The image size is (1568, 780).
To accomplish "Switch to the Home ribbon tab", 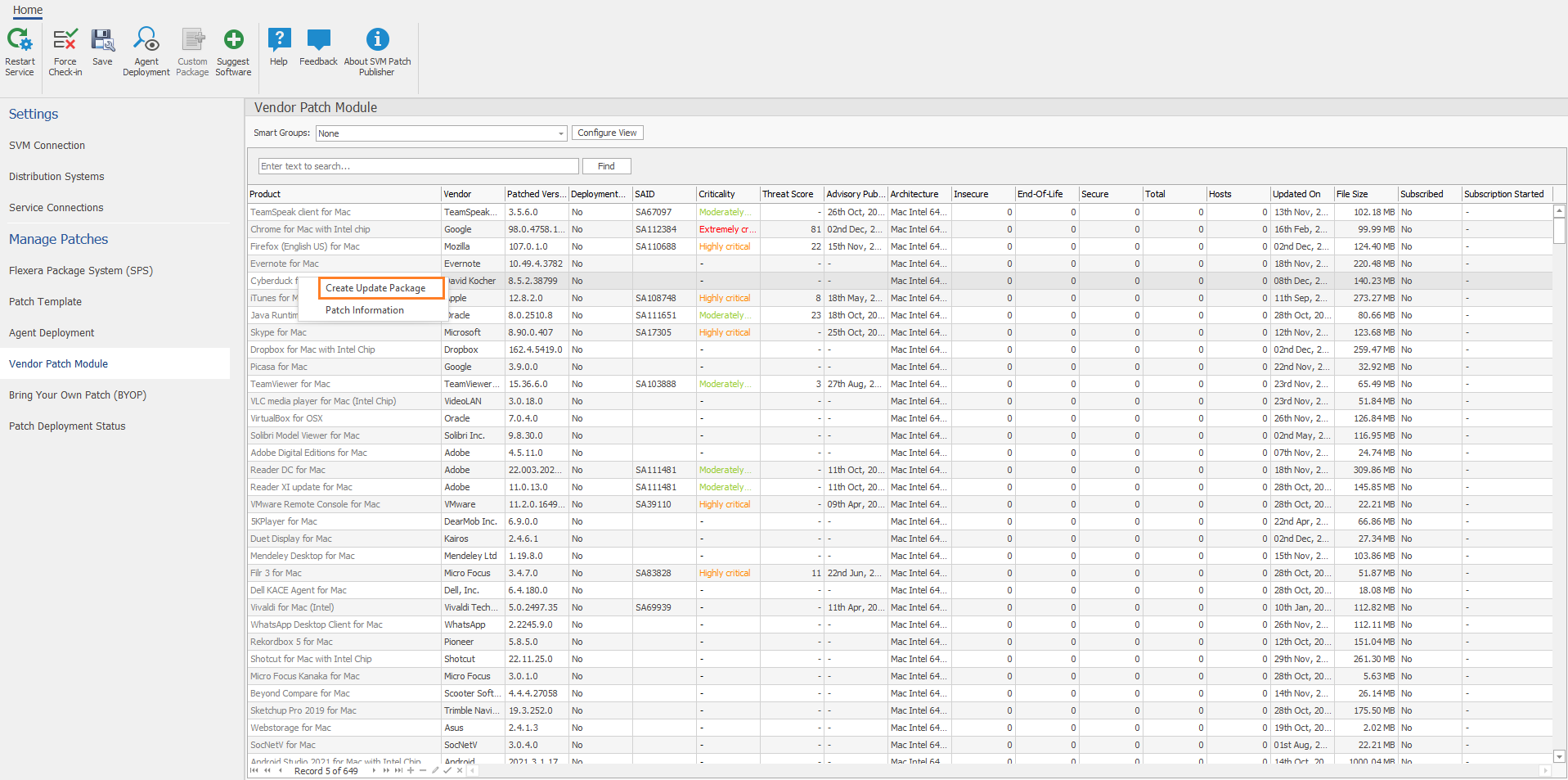I will 28,10.
